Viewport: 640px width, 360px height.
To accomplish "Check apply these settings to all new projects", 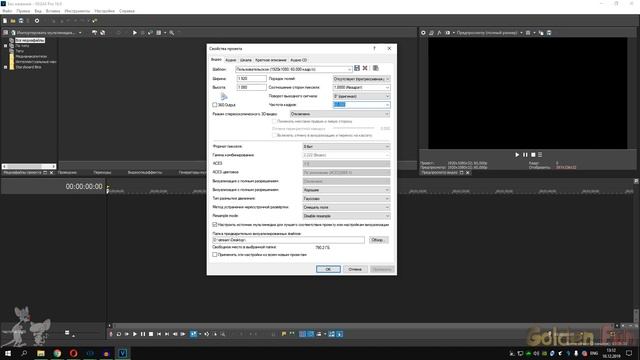I will click(215, 254).
